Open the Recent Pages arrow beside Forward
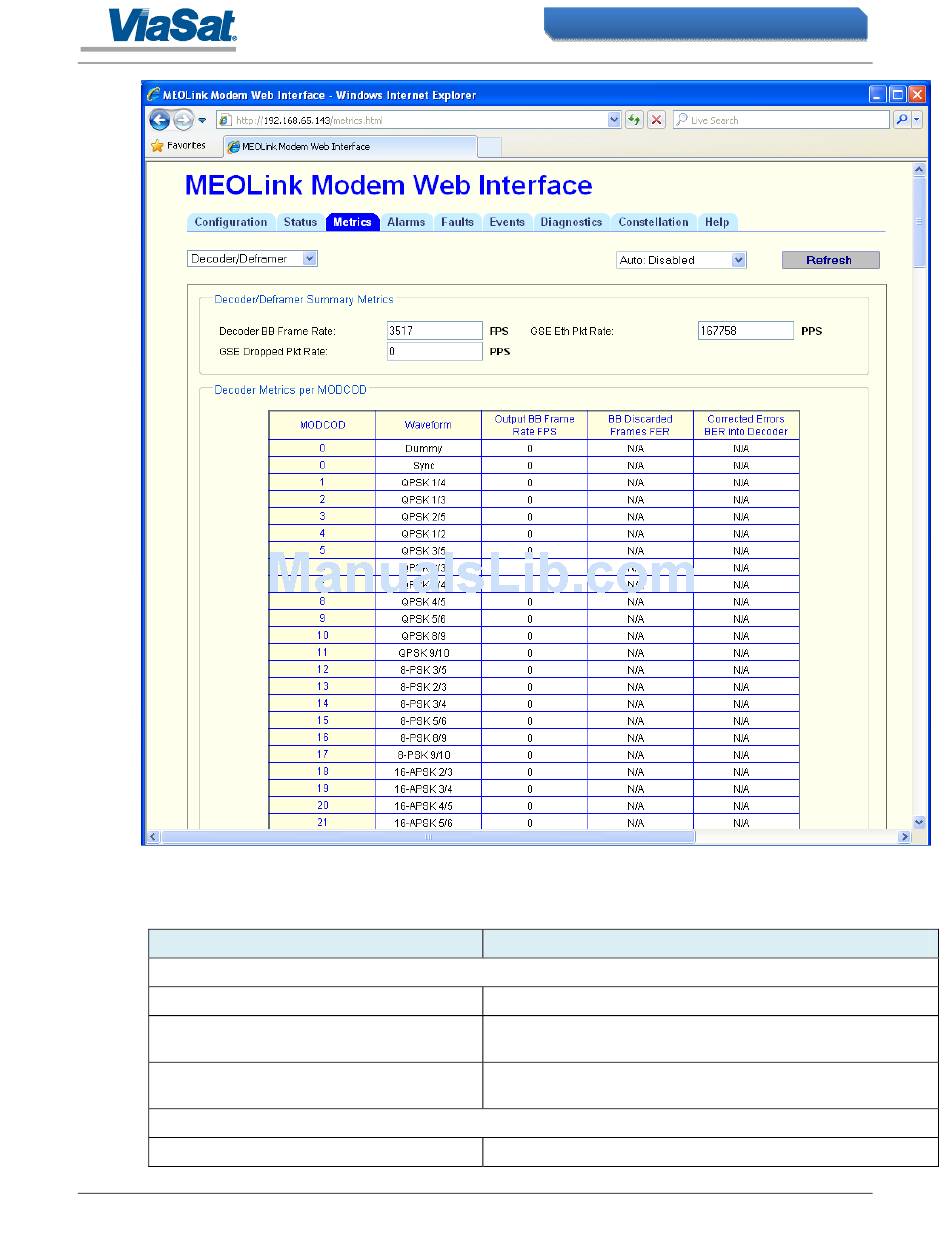Viewport: 950px width, 1254px height. coord(202,120)
